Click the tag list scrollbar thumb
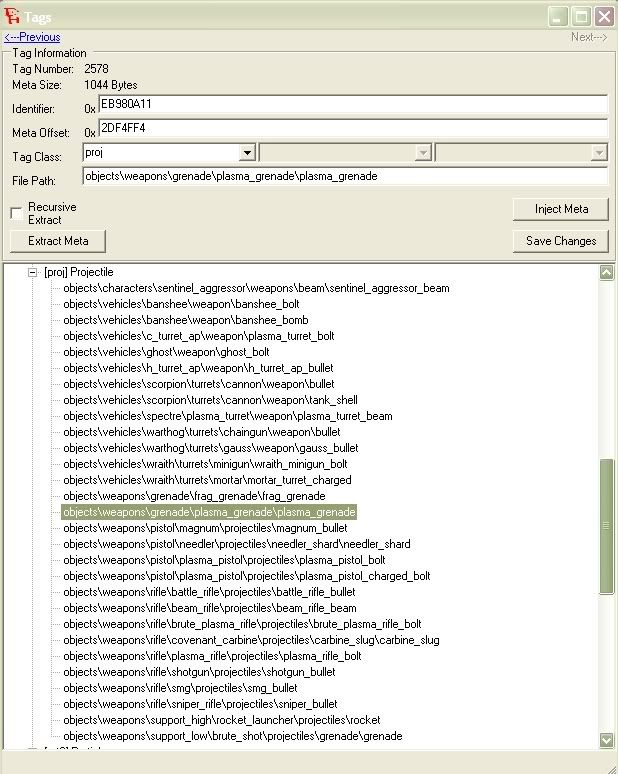618x774 pixels. (606, 526)
